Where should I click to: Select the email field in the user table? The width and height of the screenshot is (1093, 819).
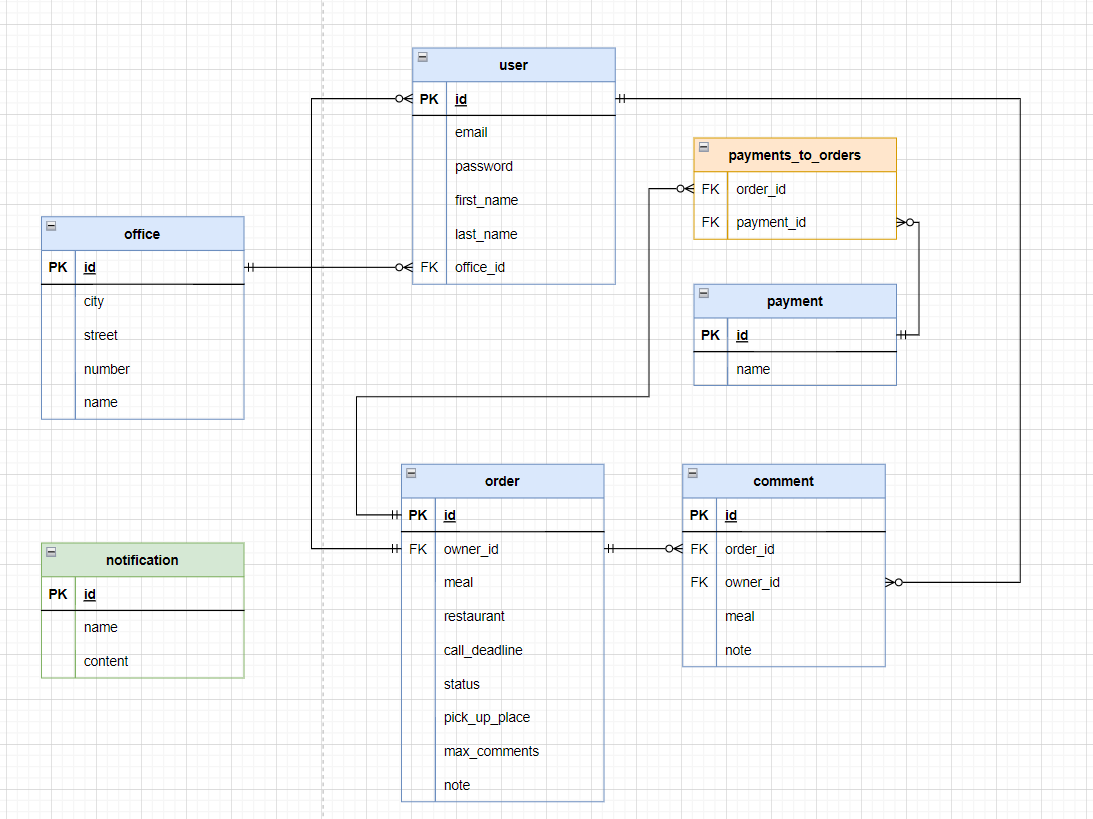click(471, 132)
